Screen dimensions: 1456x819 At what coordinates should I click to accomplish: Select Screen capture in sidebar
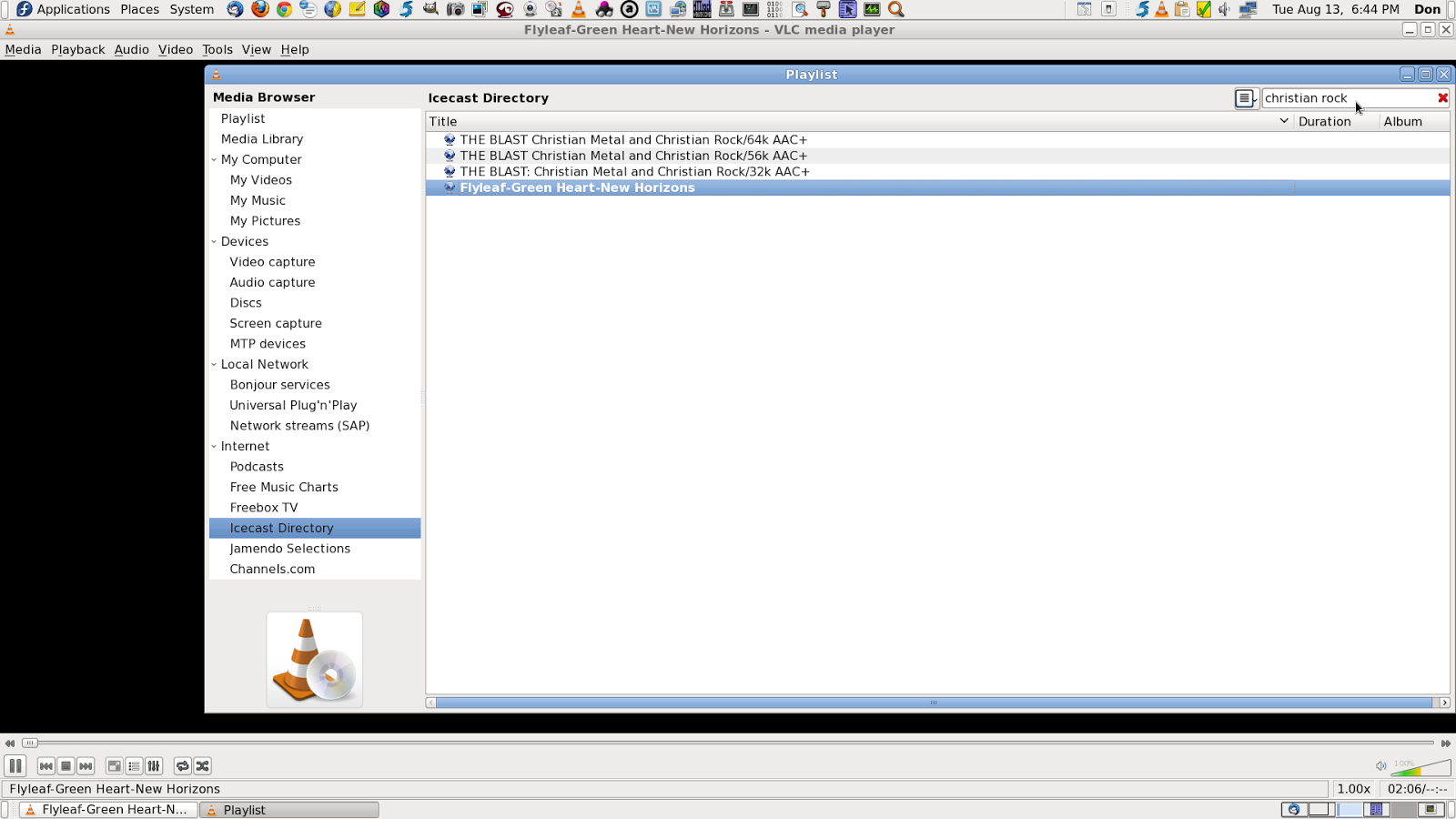click(x=276, y=324)
